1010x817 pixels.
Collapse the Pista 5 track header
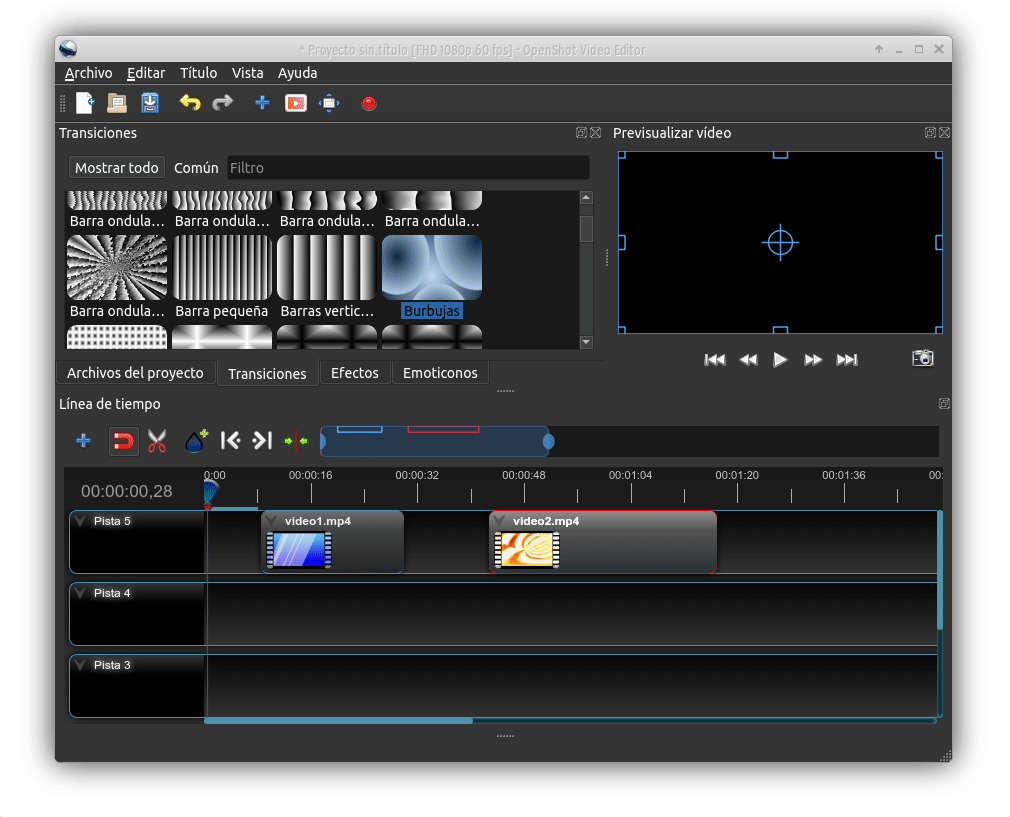(79, 520)
